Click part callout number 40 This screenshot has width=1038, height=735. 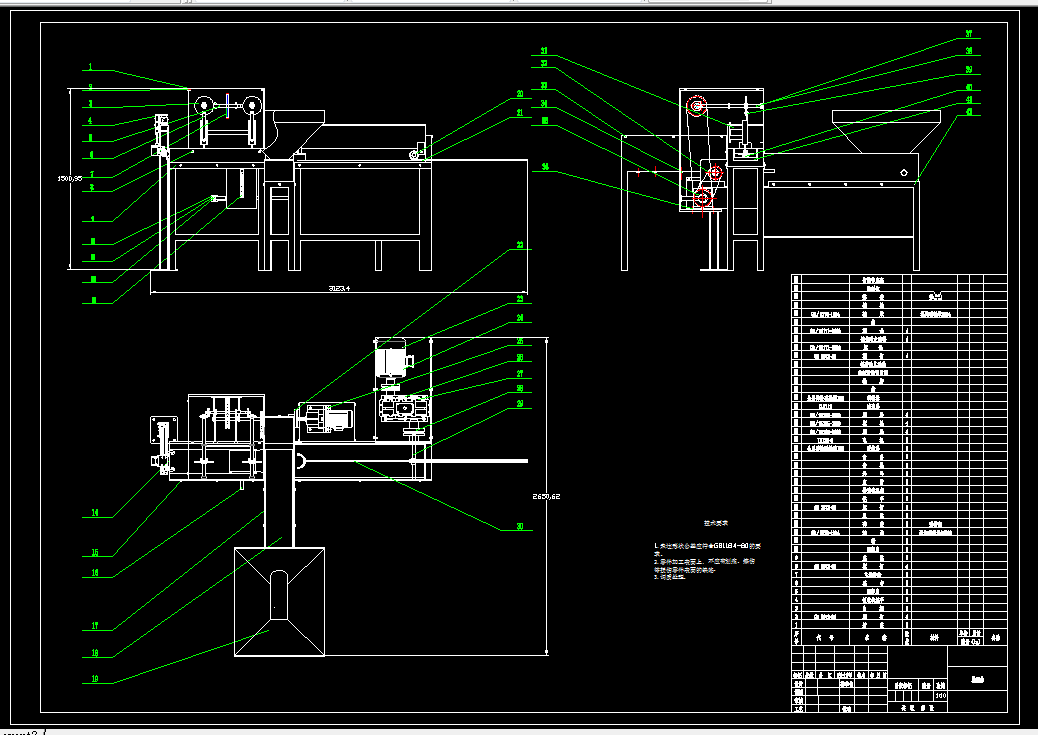tap(968, 87)
